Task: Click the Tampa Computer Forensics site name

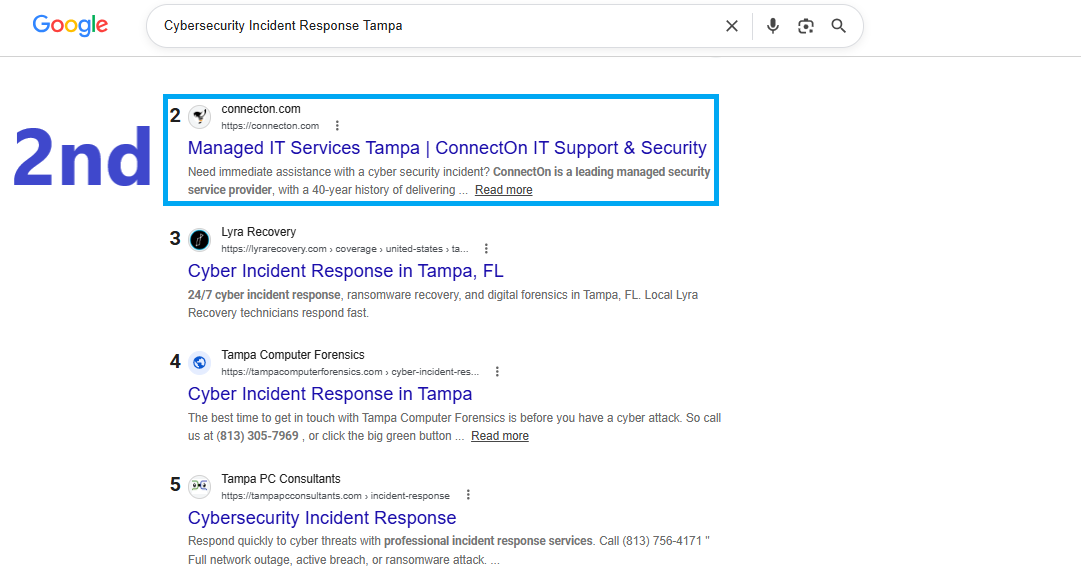Action: point(293,355)
